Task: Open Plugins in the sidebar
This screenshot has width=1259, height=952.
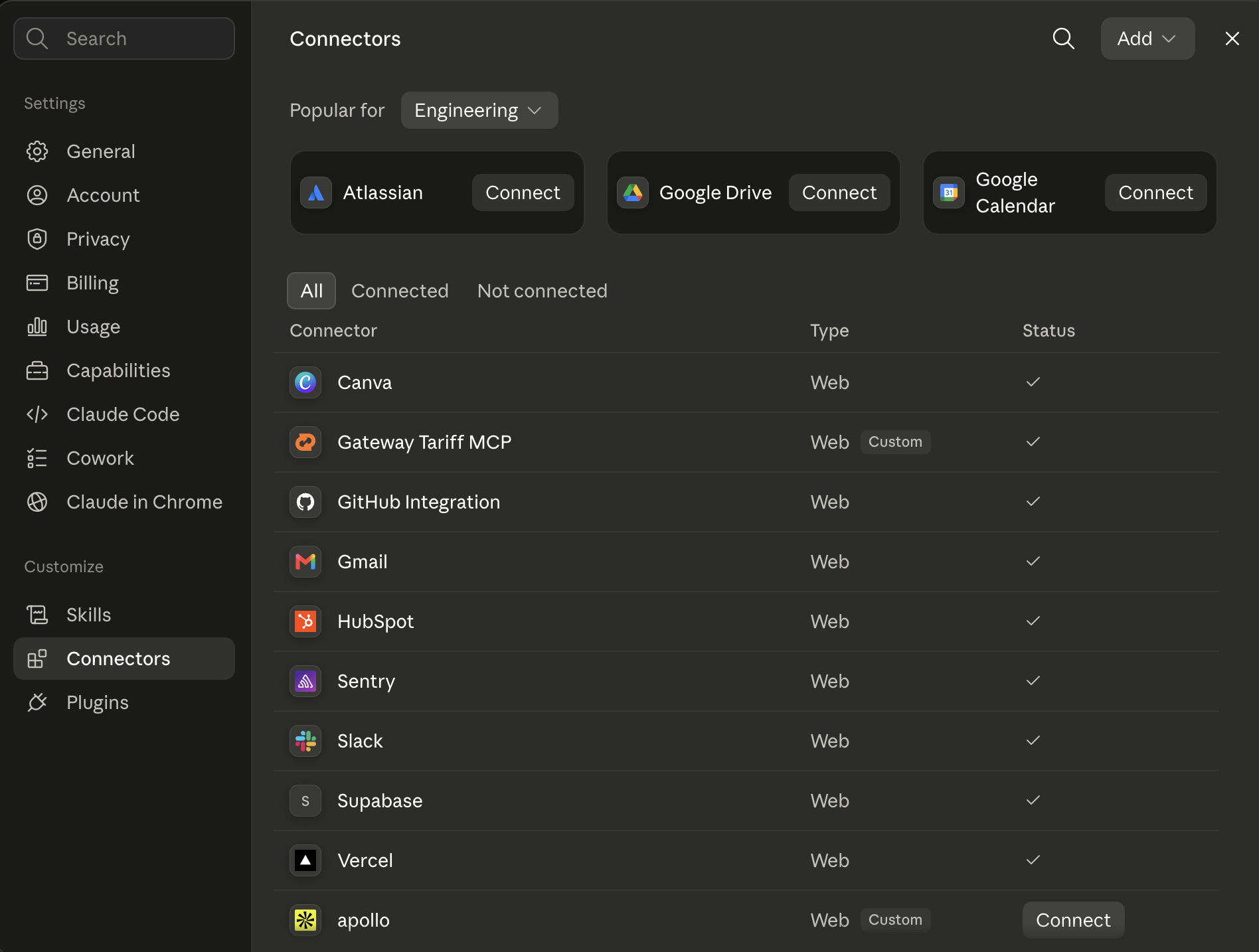Action: 124,702
